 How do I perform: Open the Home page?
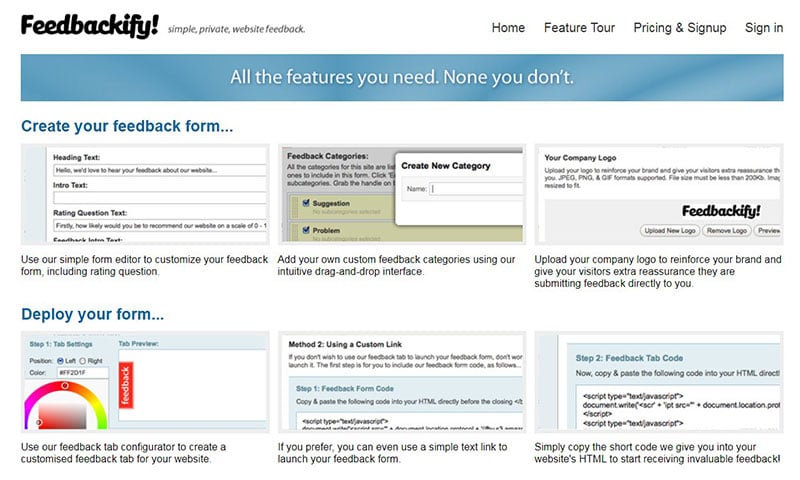tap(508, 28)
